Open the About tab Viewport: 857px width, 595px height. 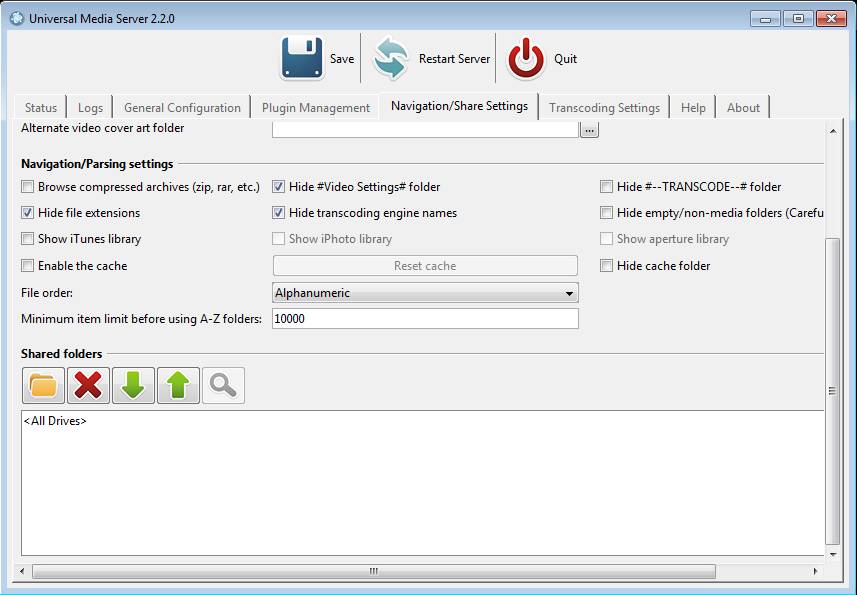[x=743, y=108]
